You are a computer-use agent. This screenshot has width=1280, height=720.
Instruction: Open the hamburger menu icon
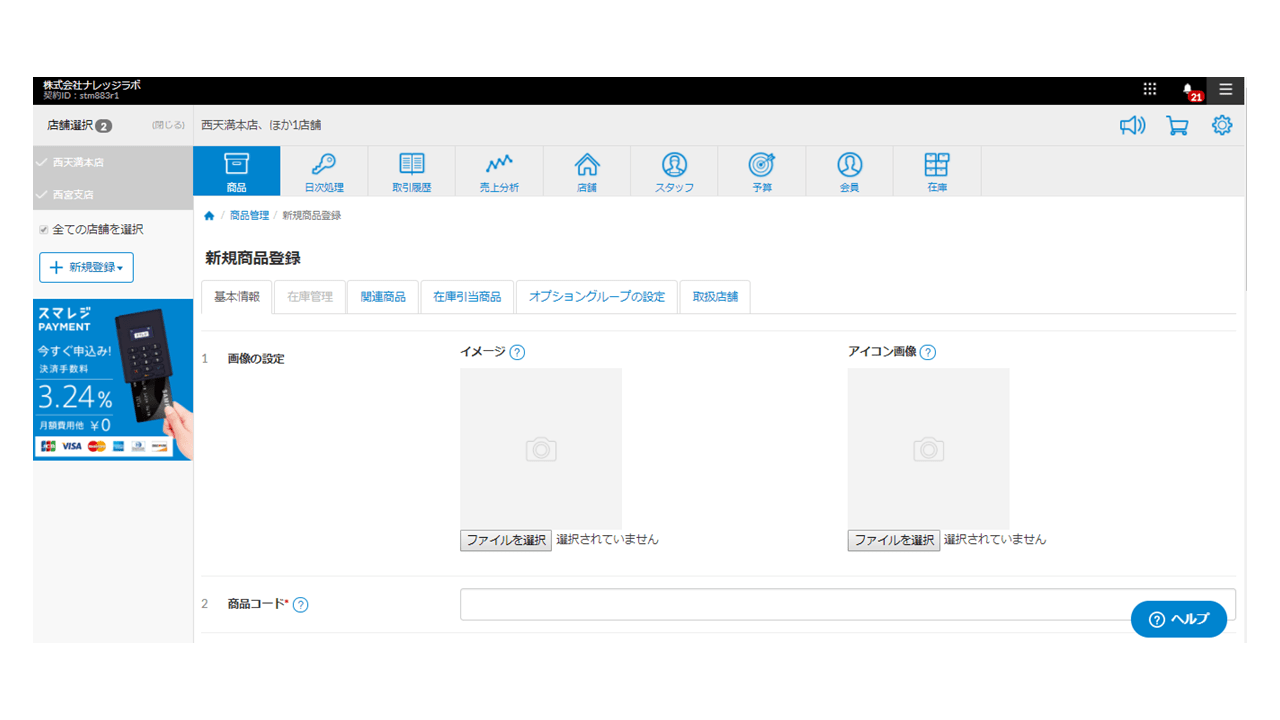pyautogui.click(x=1226, y=90)
